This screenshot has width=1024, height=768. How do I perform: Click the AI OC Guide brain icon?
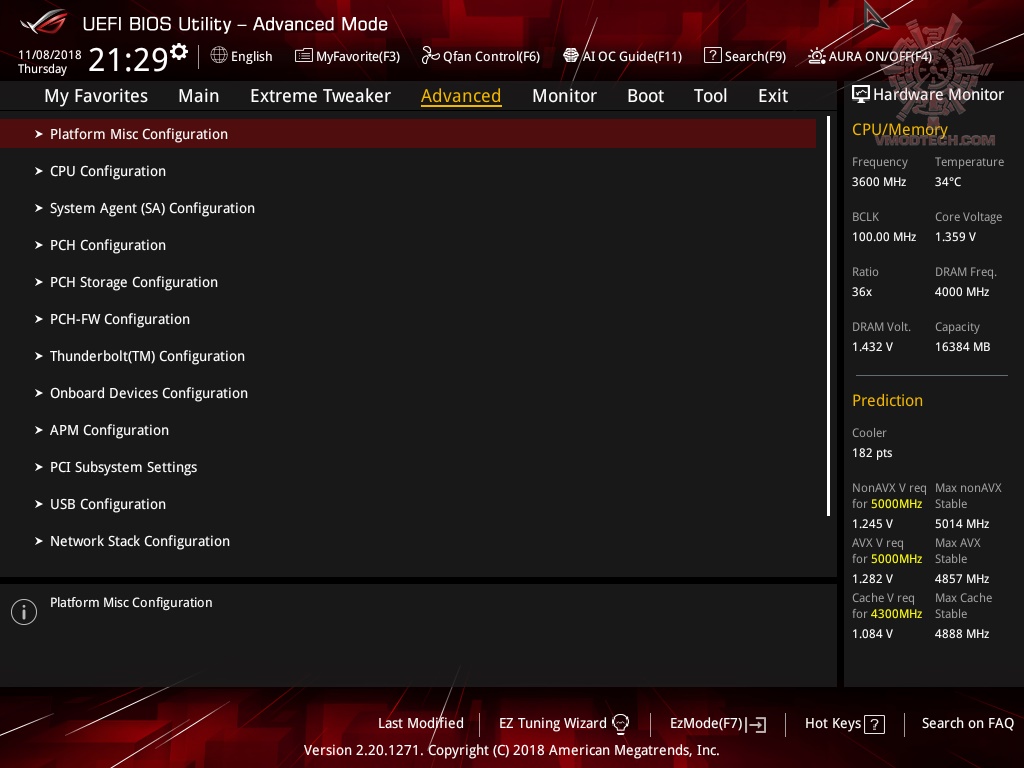pos(571,56)
